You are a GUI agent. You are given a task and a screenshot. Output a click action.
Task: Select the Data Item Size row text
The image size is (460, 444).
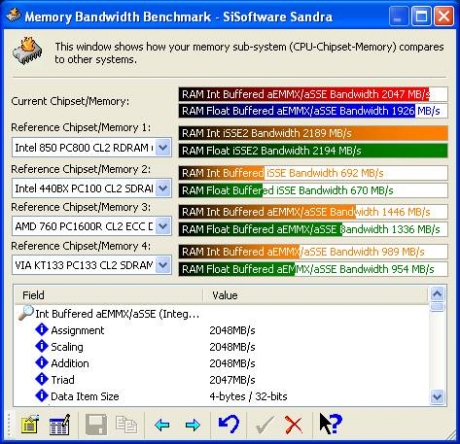click(85, 396)
